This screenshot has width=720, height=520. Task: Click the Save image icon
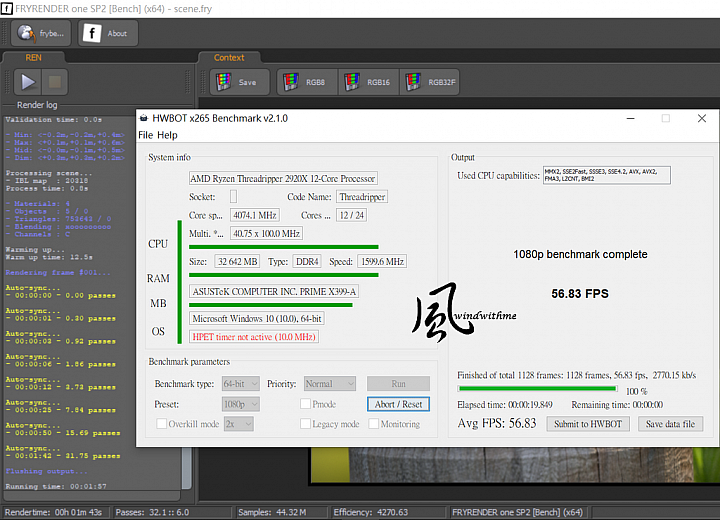[239, 82]
